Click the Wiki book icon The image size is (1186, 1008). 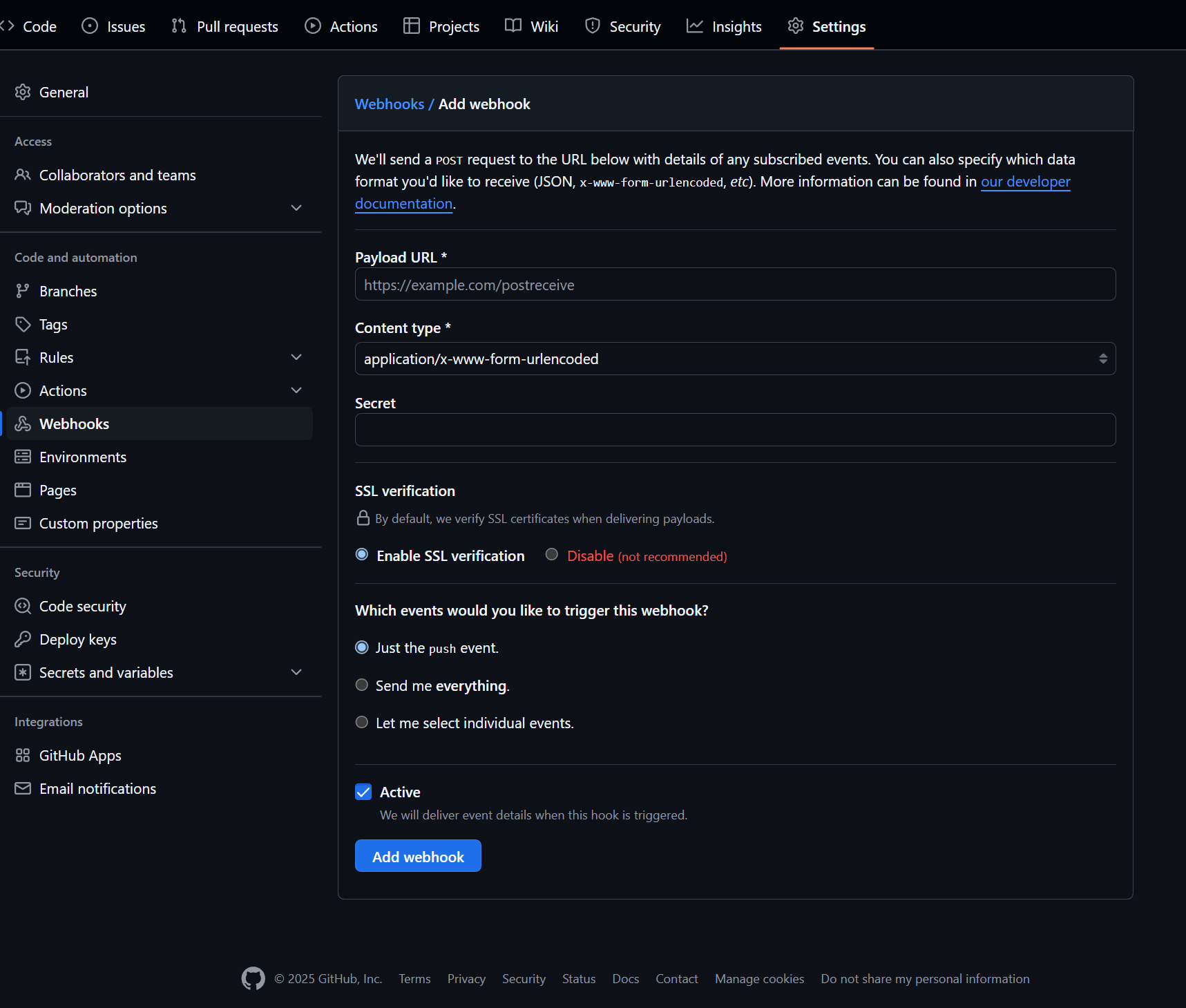[x=513, y=26]
